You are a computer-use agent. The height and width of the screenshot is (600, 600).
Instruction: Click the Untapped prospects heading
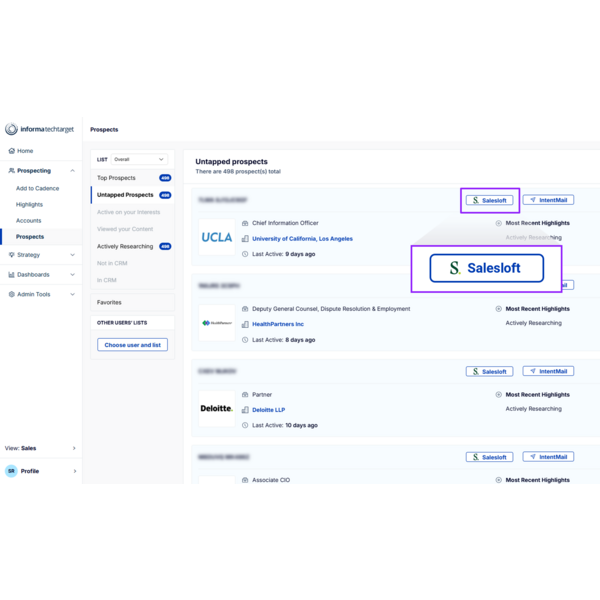tap(232, 161)
